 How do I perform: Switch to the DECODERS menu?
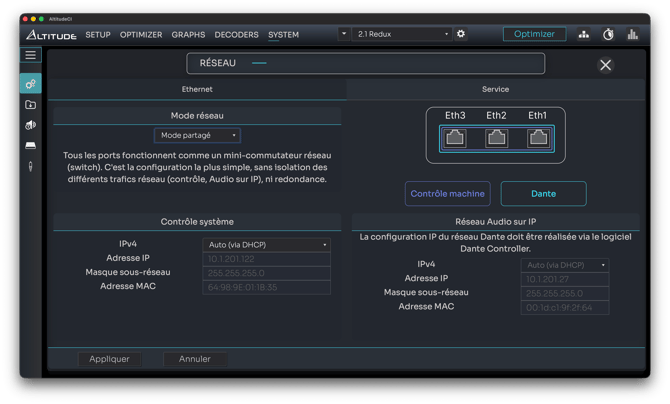[x=236, y=35]
